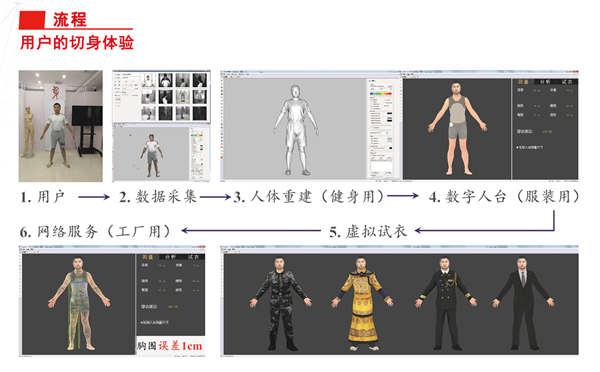
Task: Click the digital mannequin in grey vest
Action: point(457,128)
